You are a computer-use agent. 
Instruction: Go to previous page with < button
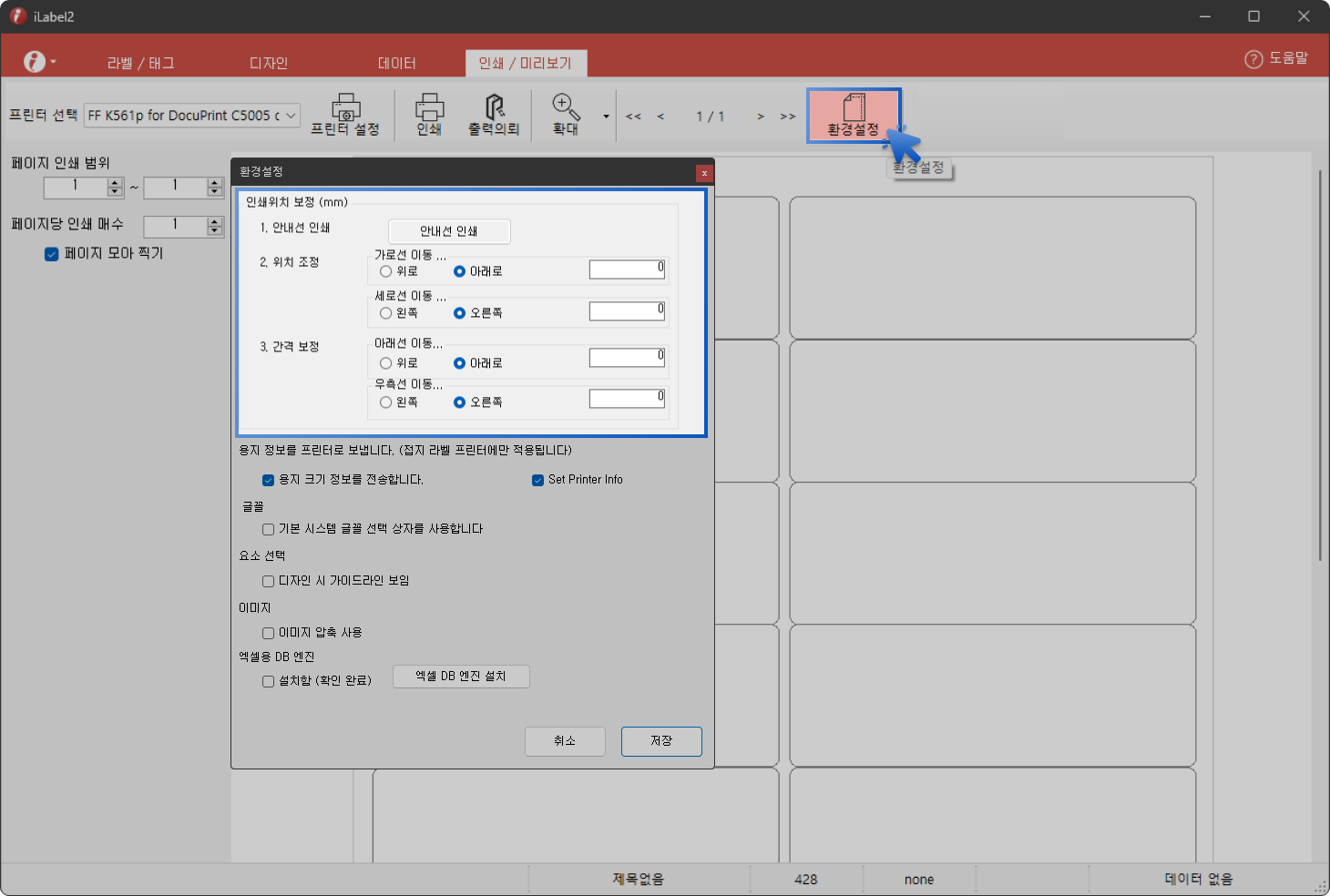[660, 117]
